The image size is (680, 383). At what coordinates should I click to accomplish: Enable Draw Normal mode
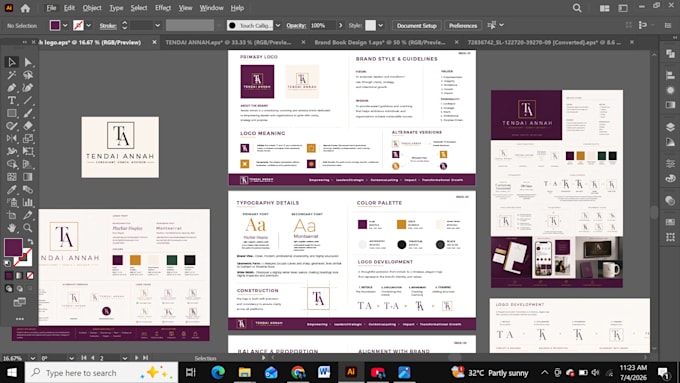(9, 288)
